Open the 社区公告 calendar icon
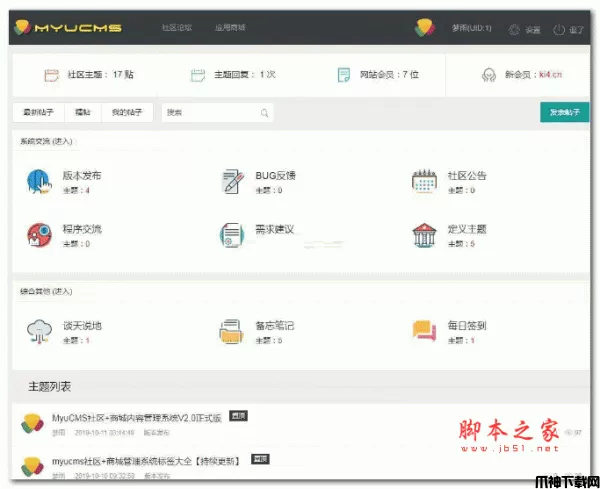Image resolution: width=600 pixels, height=489 pixels. [424, 181]
